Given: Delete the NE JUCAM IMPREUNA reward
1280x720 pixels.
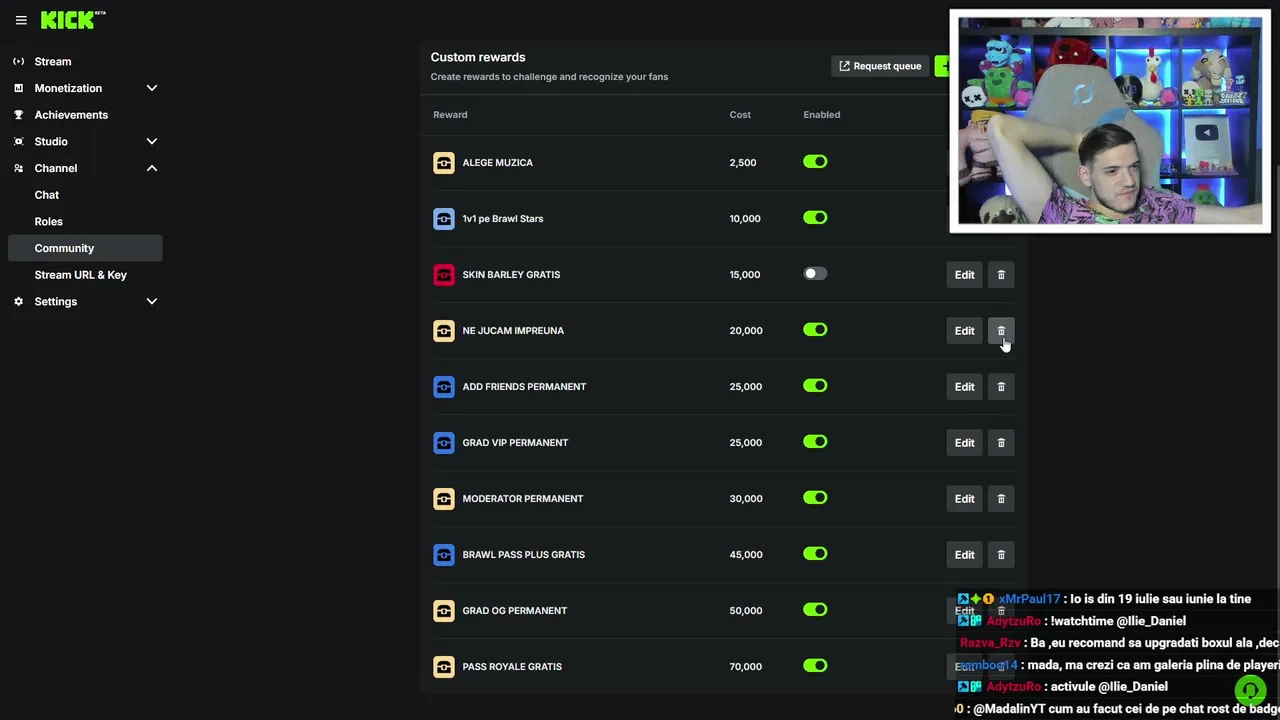Looking at the screenshot, I should 1001,330.
